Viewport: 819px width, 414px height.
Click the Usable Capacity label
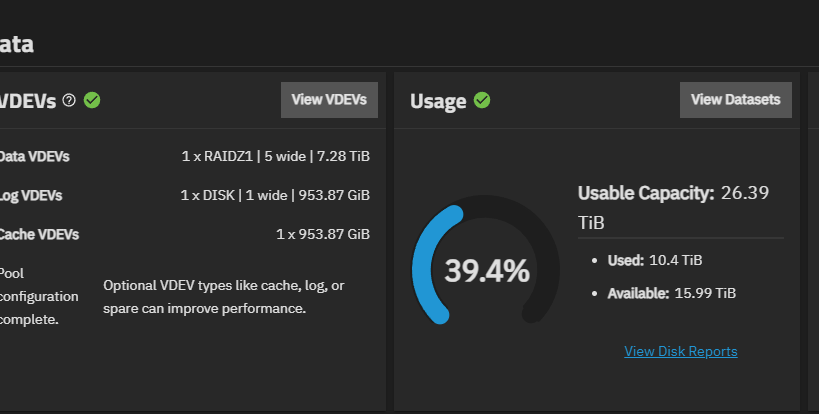[647, 193]
